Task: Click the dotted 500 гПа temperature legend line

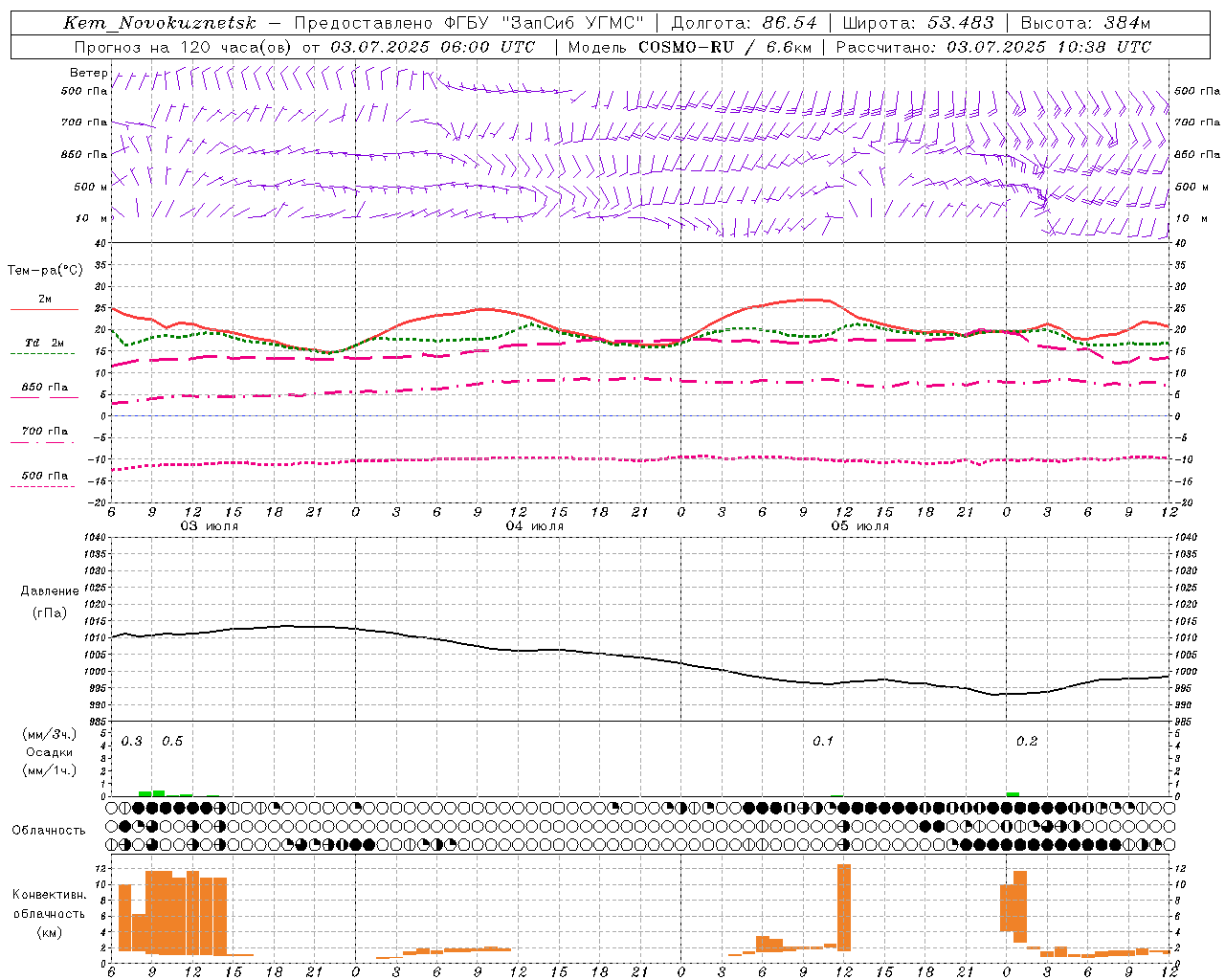Action: coord(42,486)
